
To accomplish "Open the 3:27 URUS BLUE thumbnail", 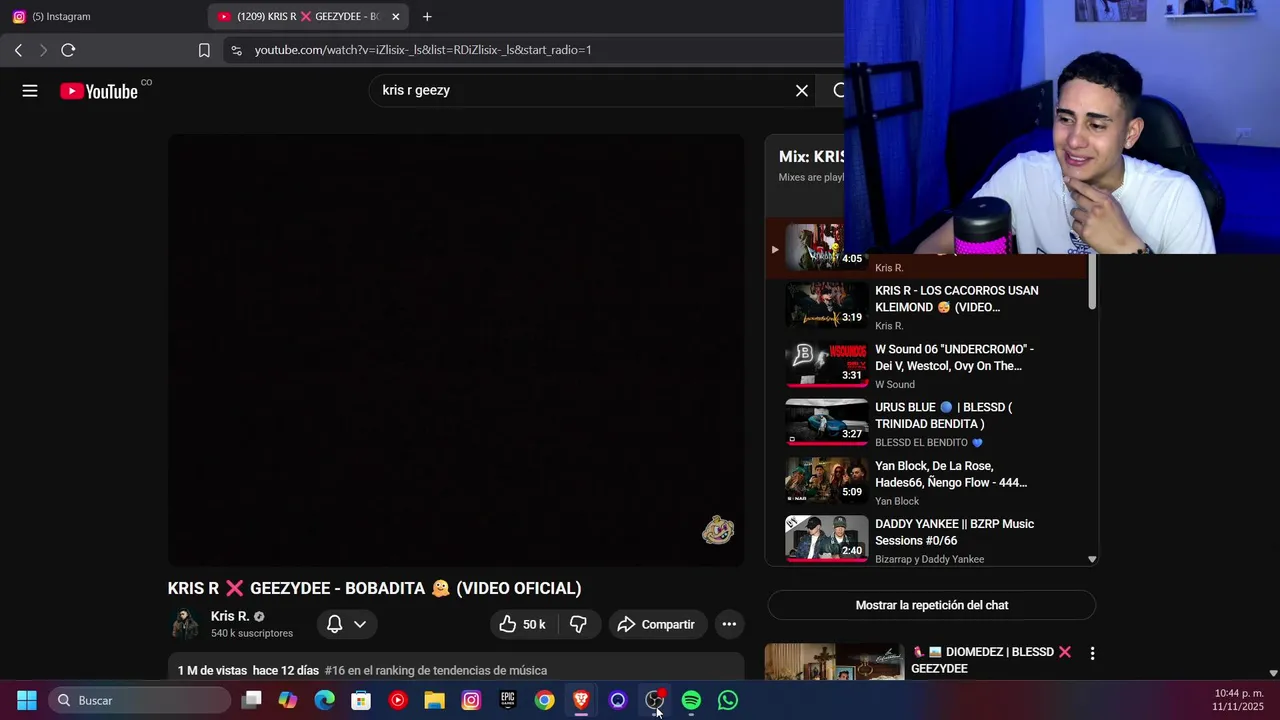I will coord(826,422).
